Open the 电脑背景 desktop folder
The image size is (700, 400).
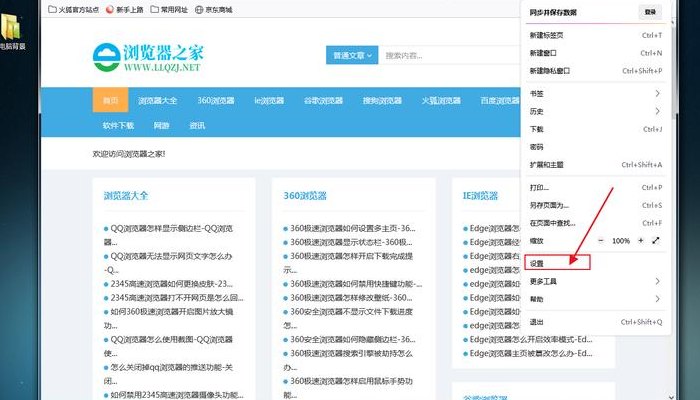point(11,32)
